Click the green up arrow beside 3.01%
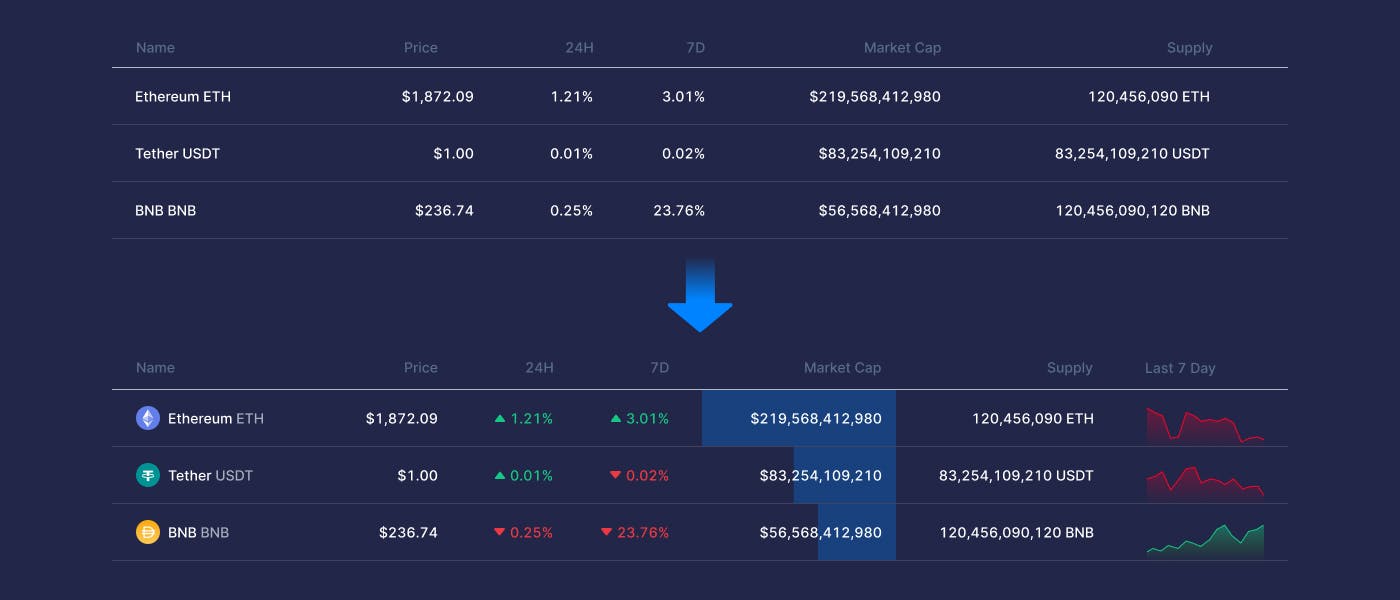1400x600 pixels. 616,419
